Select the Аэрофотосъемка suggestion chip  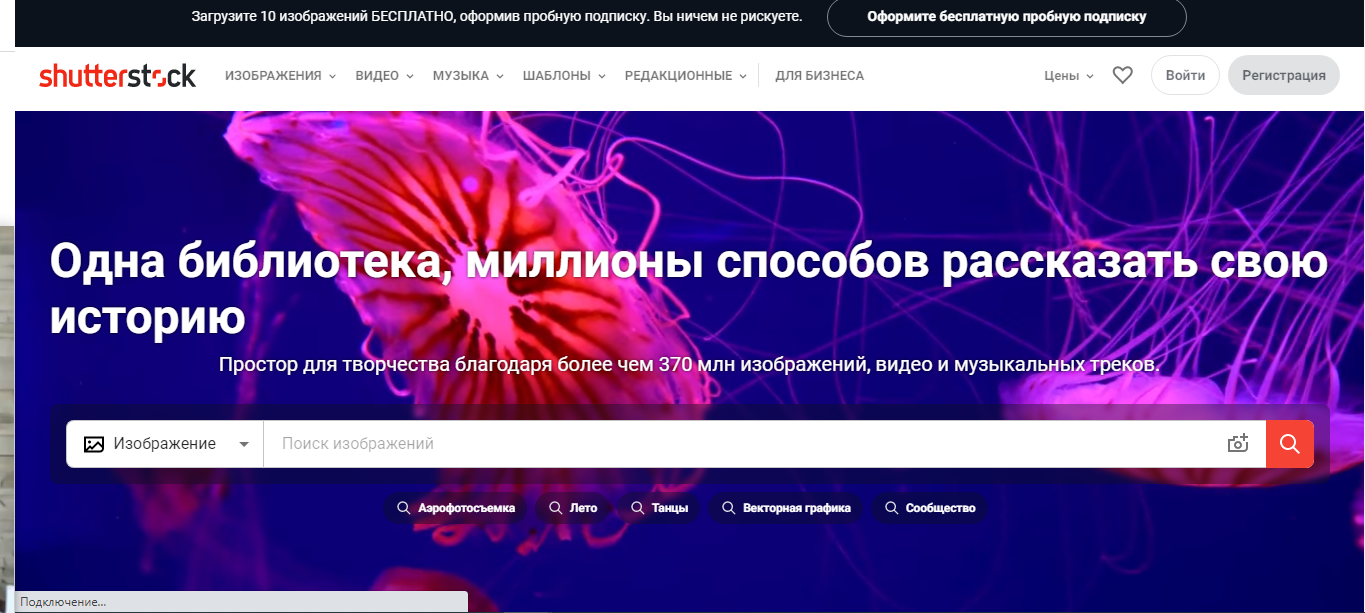coord(456,507)
